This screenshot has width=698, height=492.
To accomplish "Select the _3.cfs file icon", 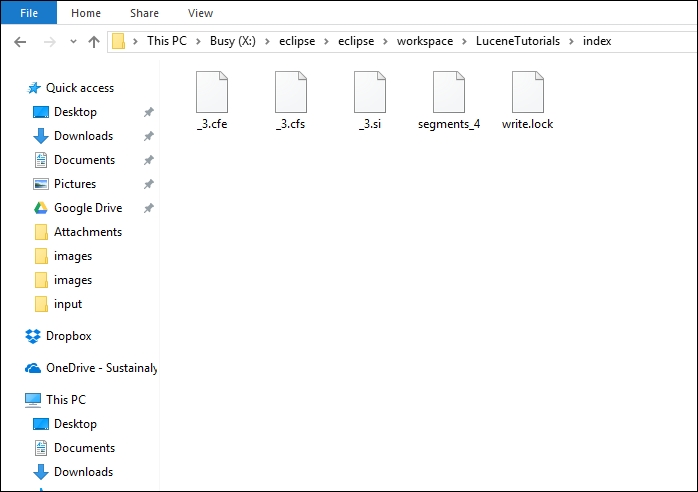I will (291, 92).
